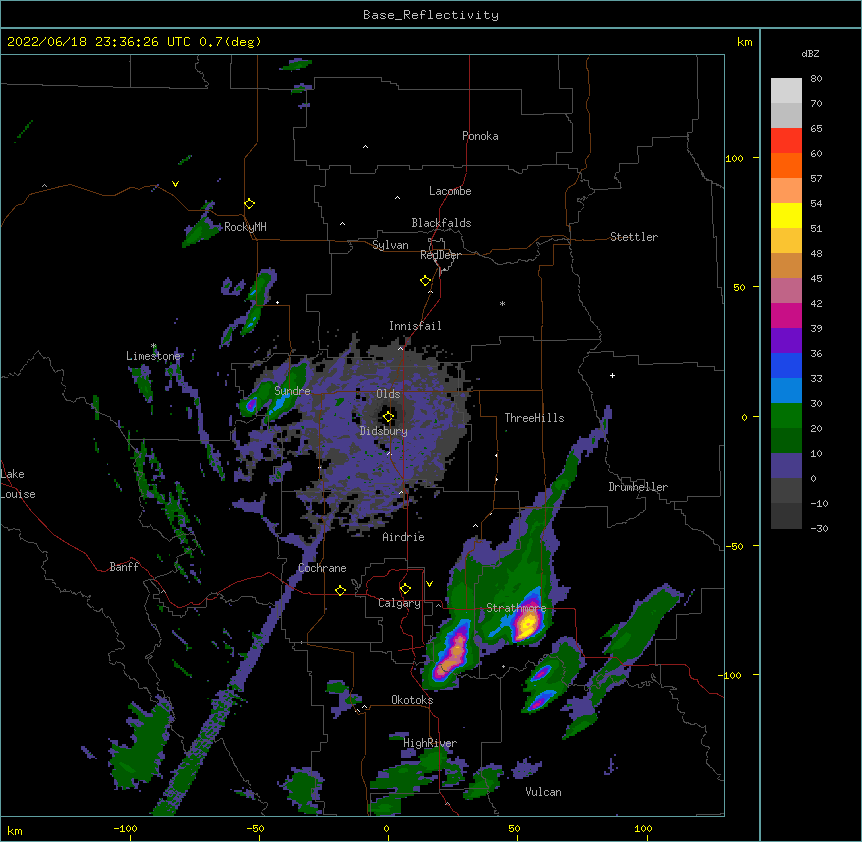Click the intense yellow storm core over Strathmore
Screen dimensions: 862x842
pyautogui.click(x=528, y=624)
